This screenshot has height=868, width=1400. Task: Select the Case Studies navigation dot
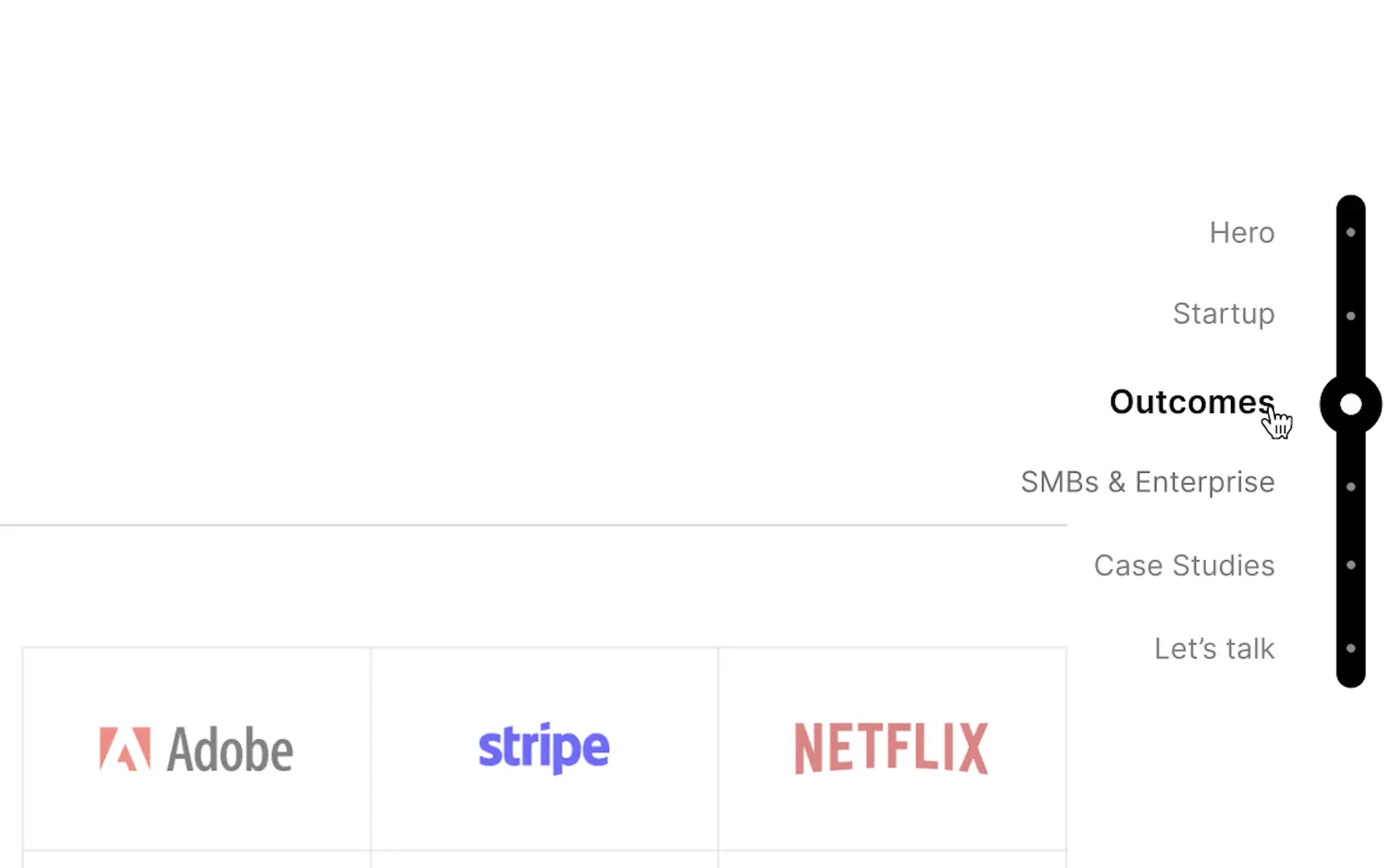1350,565
